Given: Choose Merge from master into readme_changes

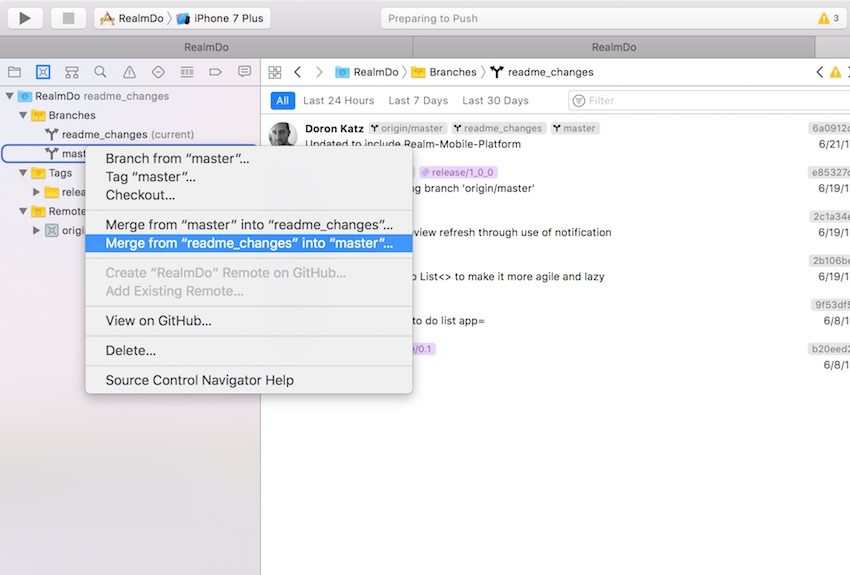Looking at the screenshot, I should (x=249, y=225).
